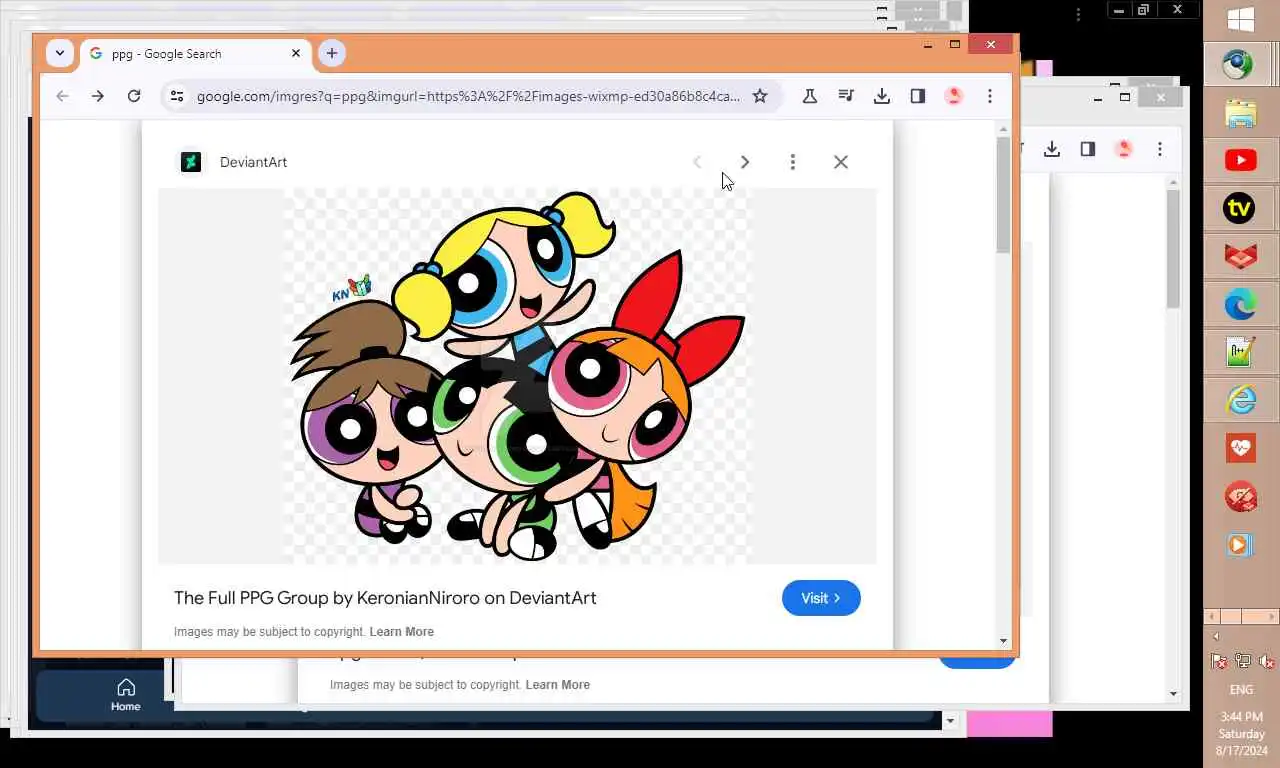
Task: Click scroll up arrow in front window
Action: (1003, 128)
